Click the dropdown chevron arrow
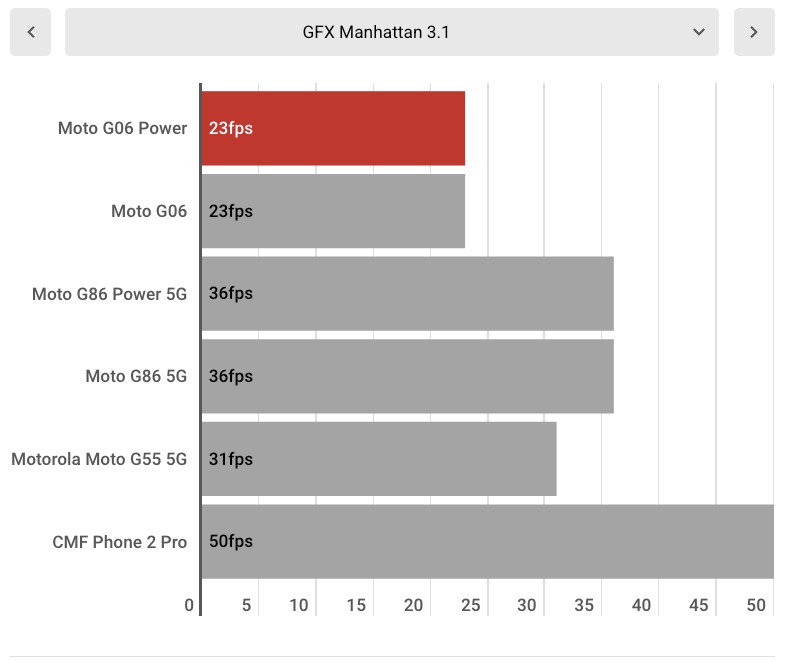Screen dimensions: 790x662 coord(699,32)
